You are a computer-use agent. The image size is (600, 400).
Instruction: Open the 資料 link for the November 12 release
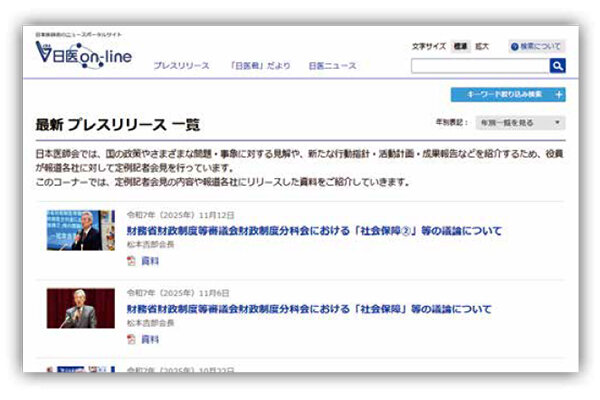click(149, 260)
